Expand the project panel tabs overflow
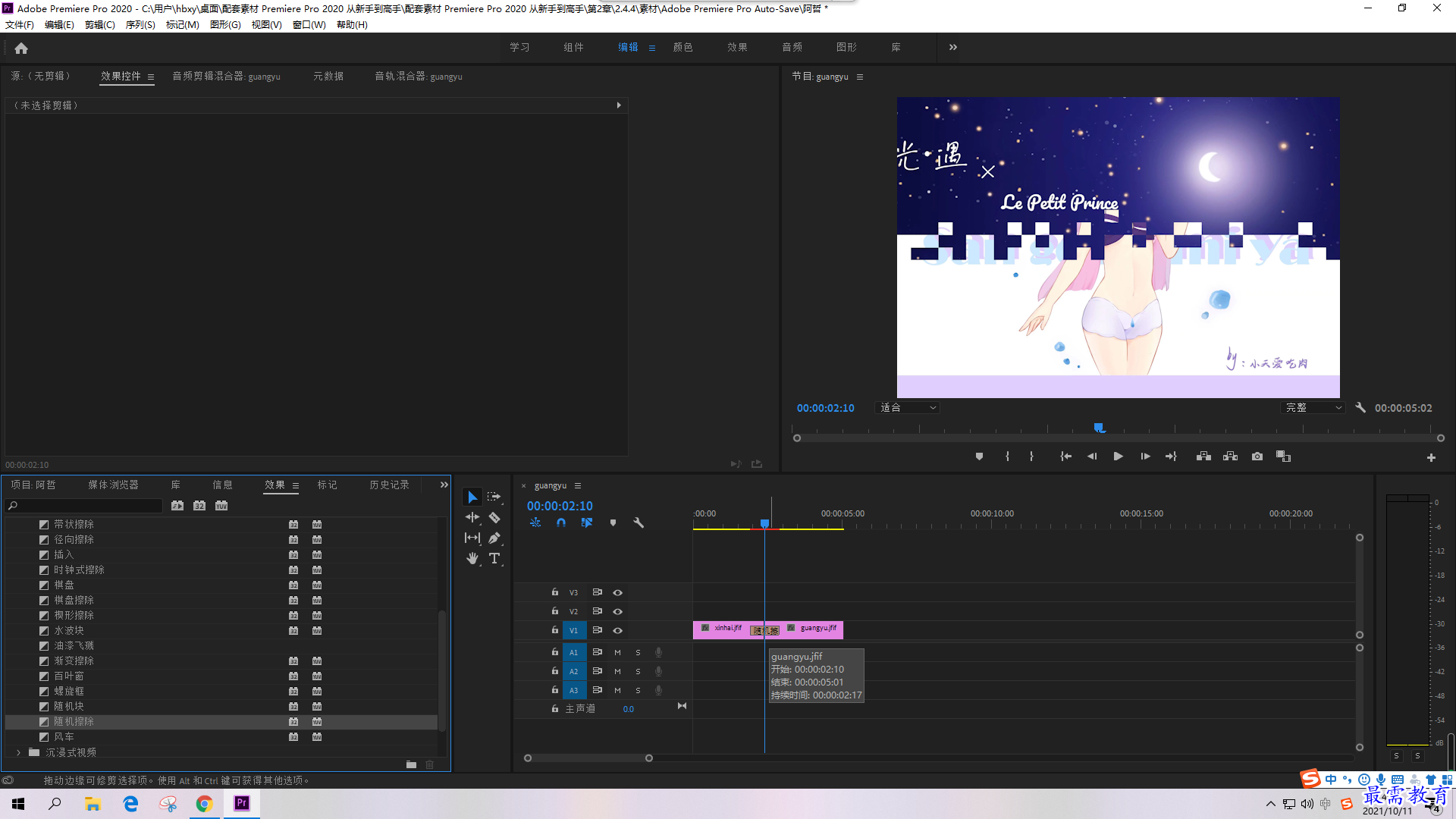 click(444, 485)
